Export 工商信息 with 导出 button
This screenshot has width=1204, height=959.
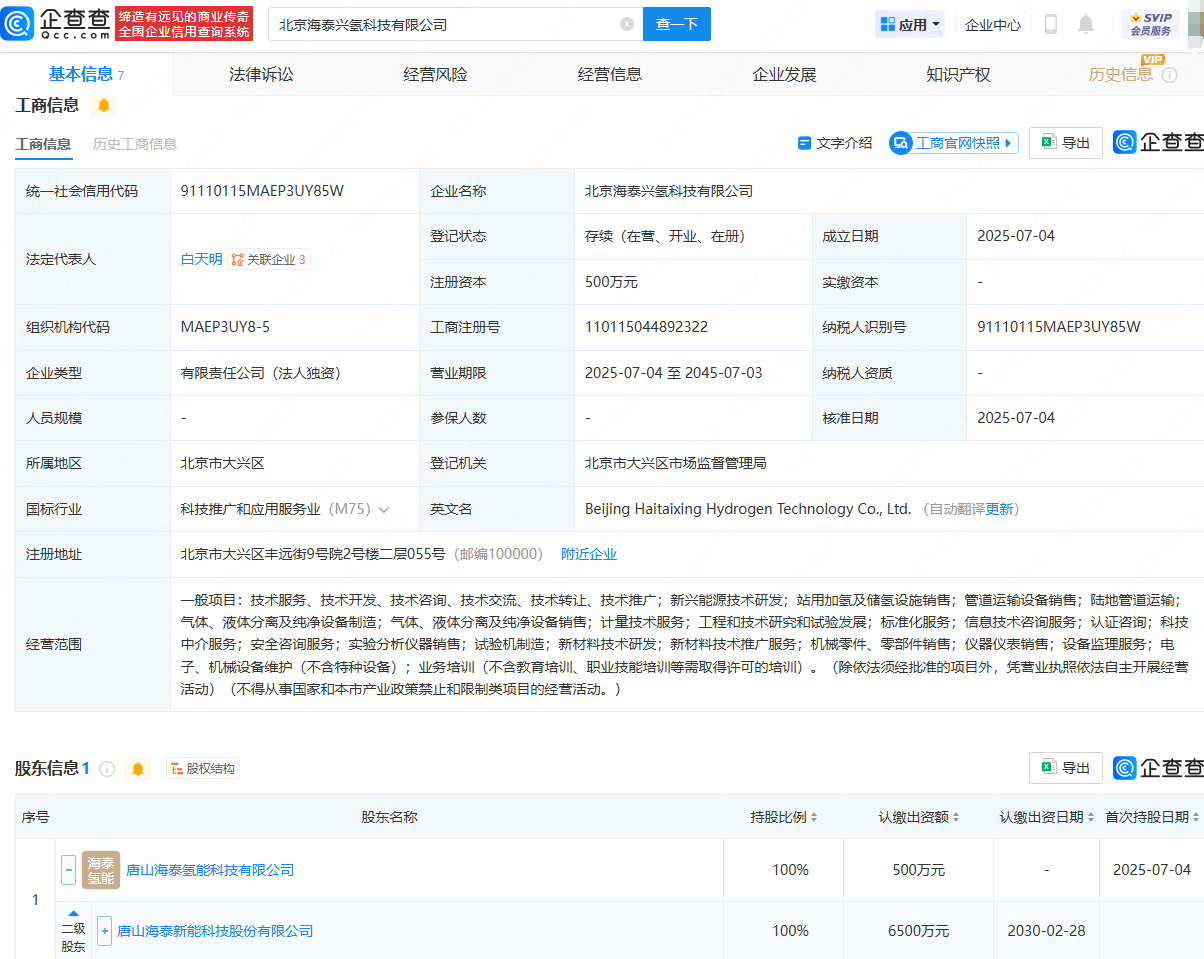pos(1066,143)
